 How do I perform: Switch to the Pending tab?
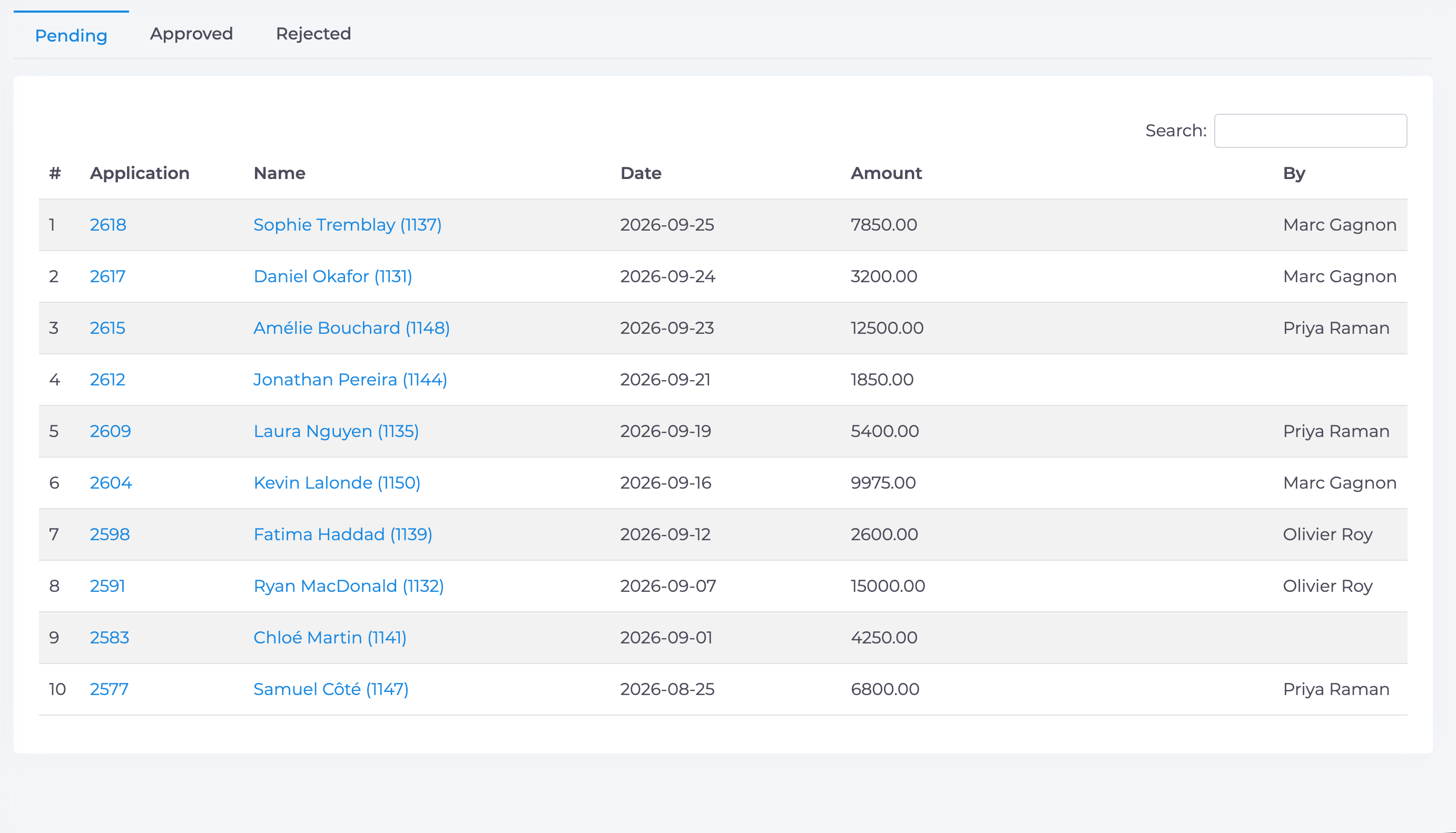point(71,35)
